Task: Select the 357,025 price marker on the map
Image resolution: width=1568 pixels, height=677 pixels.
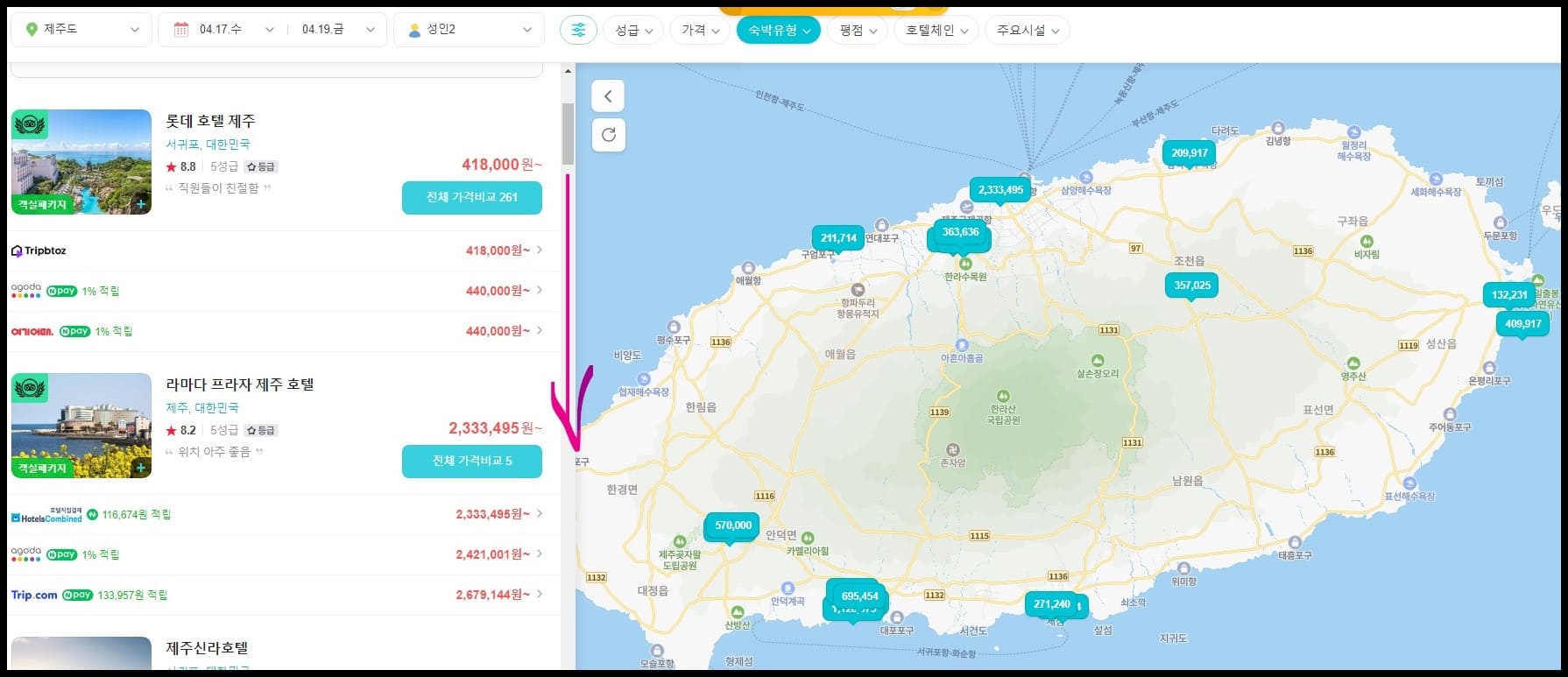Action: pyautogui.click(x=1192, y=286)
